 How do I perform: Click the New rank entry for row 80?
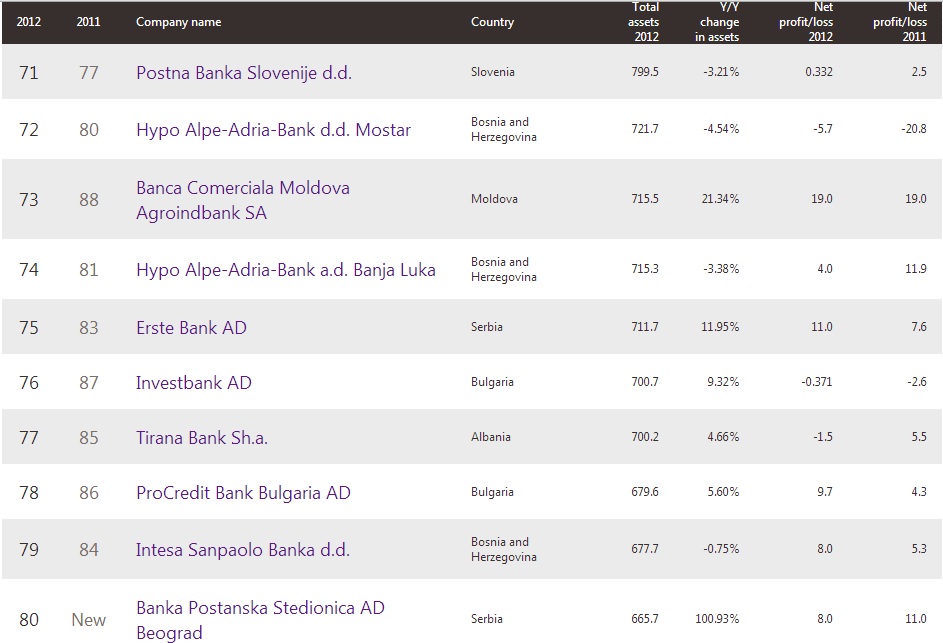click(88, 620)
